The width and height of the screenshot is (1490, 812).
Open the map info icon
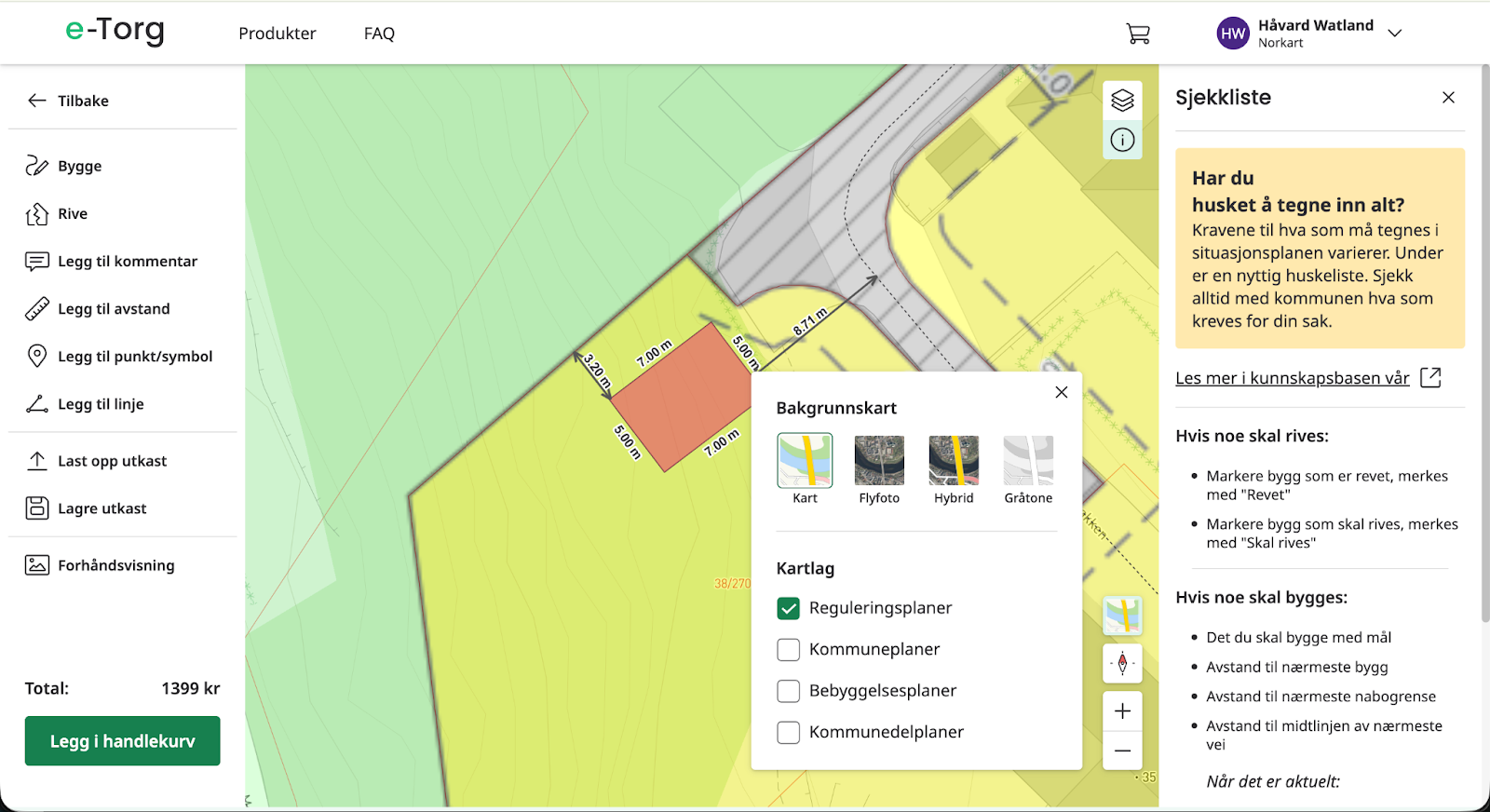(1122, 141)
